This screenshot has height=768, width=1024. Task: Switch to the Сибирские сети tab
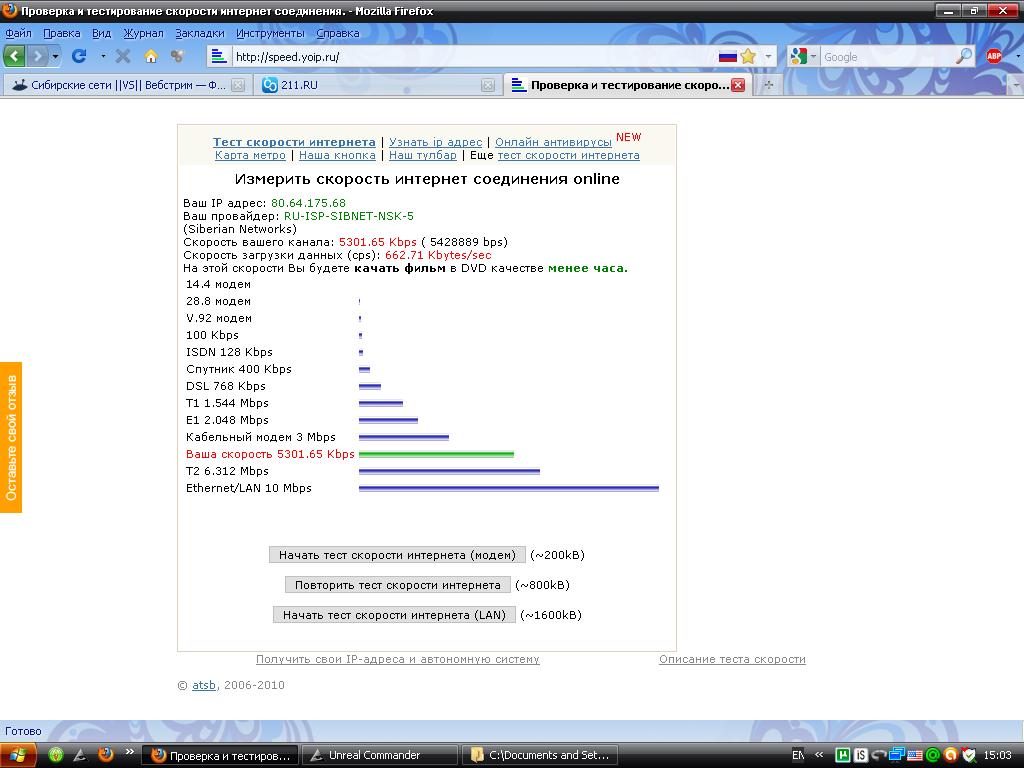[120, 86]
